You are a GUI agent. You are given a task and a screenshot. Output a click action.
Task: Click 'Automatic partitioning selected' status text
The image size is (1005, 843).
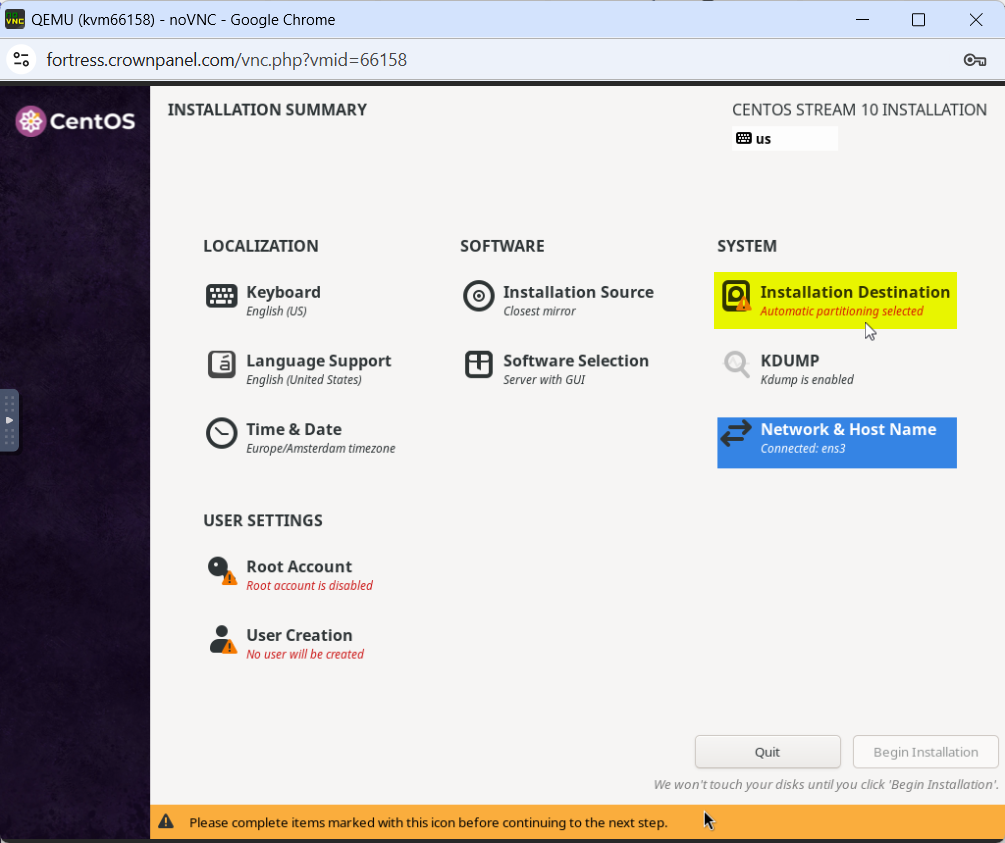point(842,312)
